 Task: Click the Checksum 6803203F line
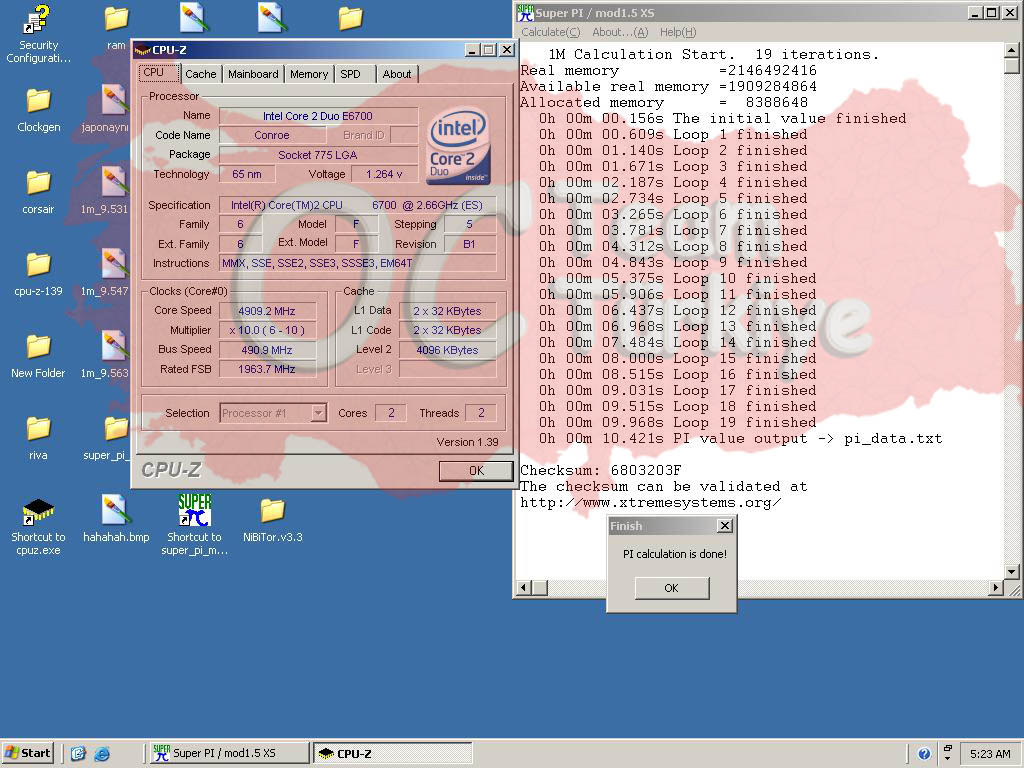[x=601, y=470]
